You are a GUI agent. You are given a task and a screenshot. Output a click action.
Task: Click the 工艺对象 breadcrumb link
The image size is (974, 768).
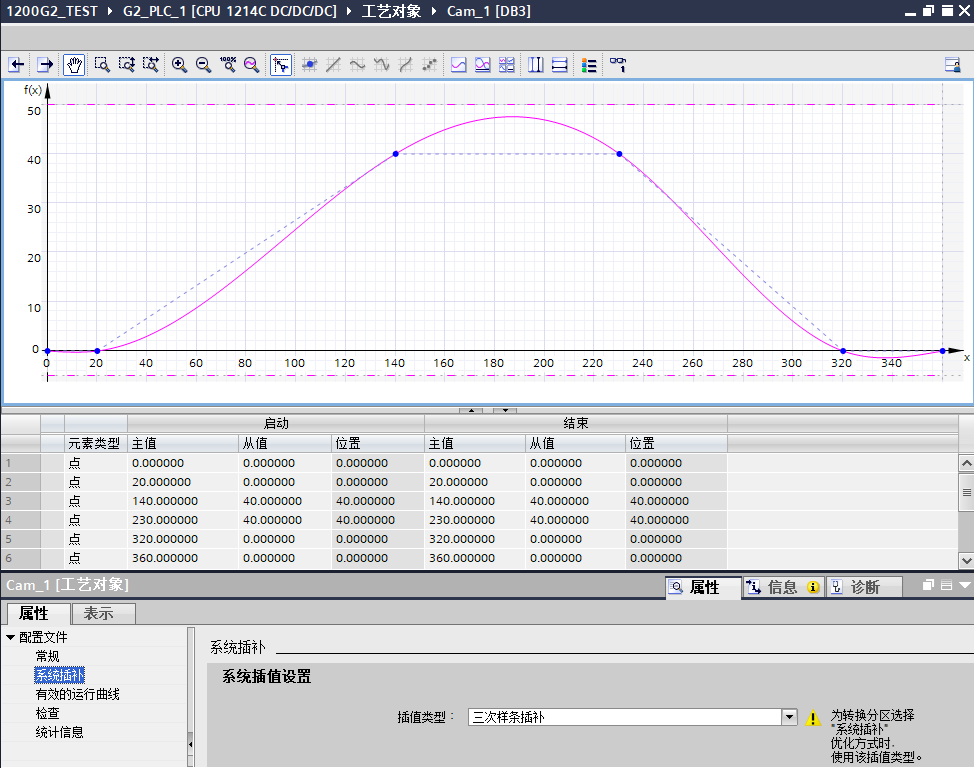tap(391, 11)
